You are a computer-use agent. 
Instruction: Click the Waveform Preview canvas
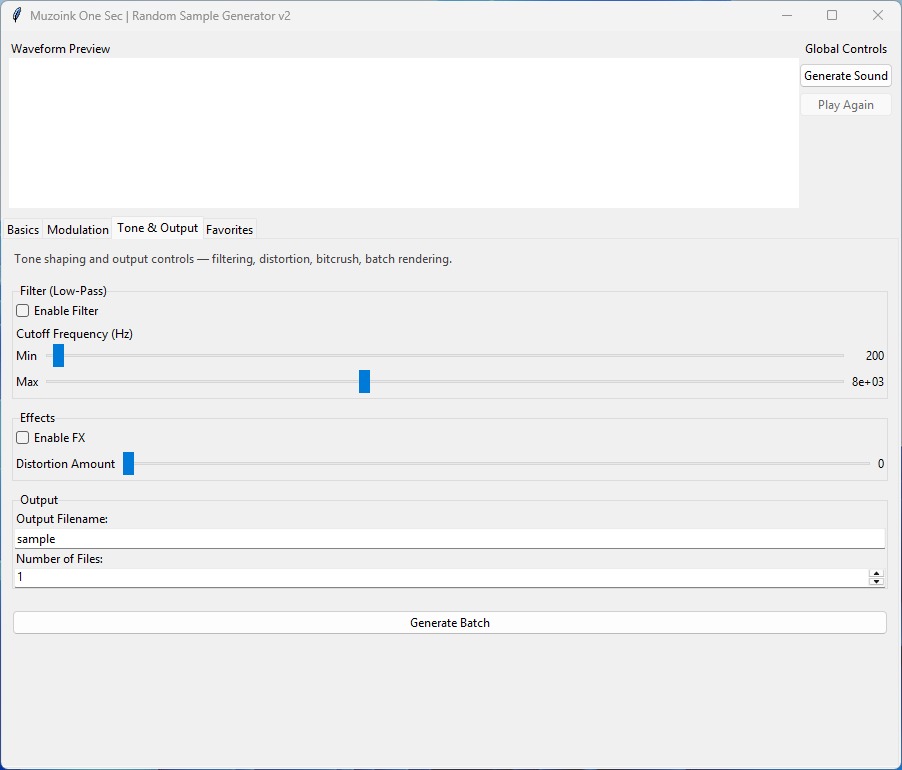click(x=404, y=133)
